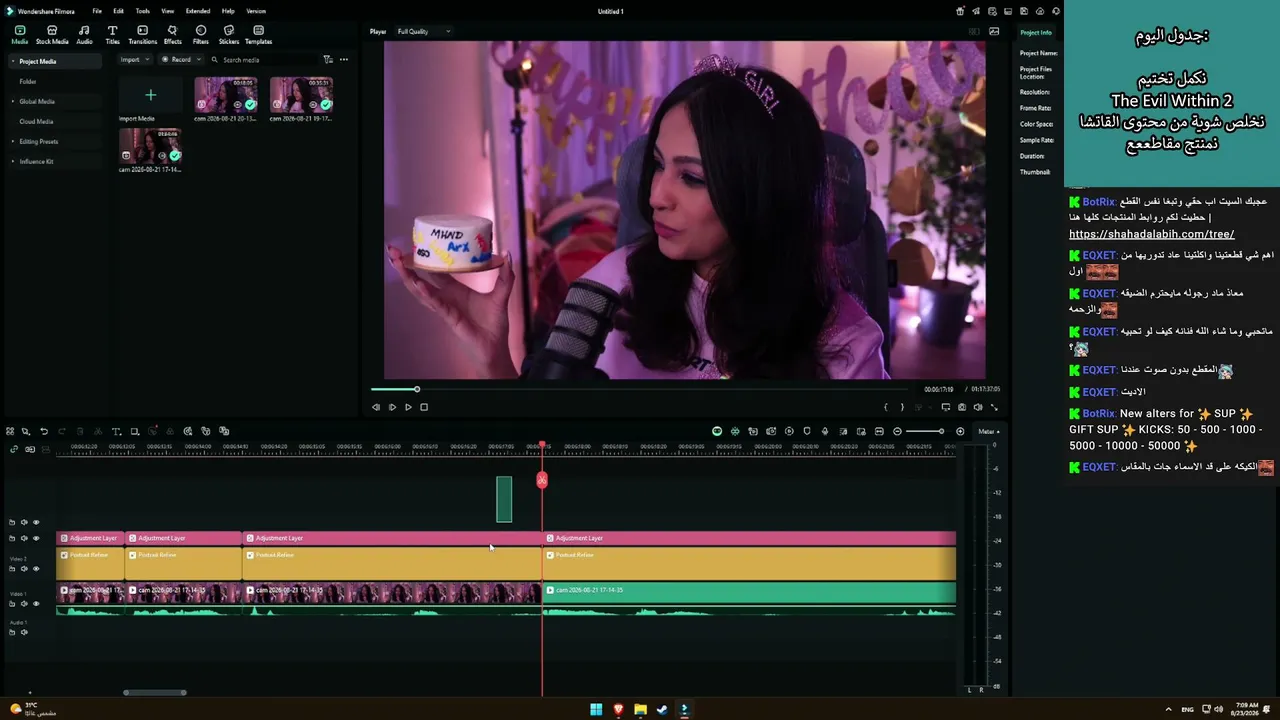The height and width of the screenshot is (720, 1280).
Task: Click the timeline zoom-out minus button
Action: [897, 431]
